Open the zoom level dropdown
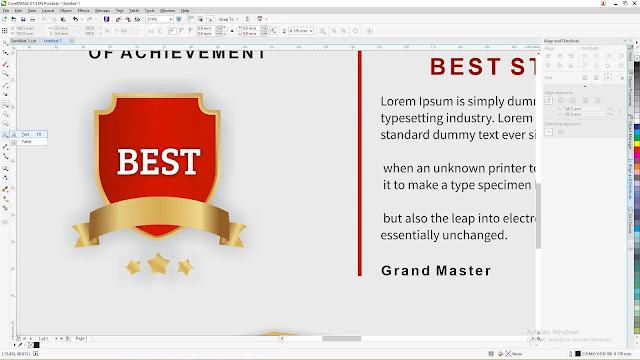Screen dimensions: 640x360 [170, 19]
